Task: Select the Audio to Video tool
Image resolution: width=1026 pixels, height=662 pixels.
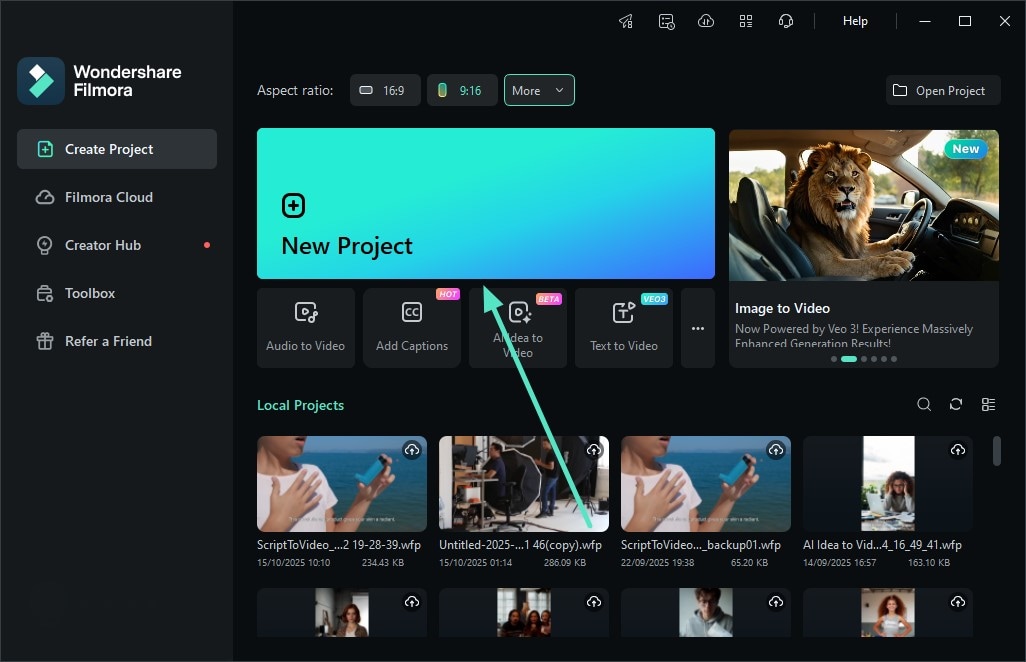Action: (x=305, y=327)
